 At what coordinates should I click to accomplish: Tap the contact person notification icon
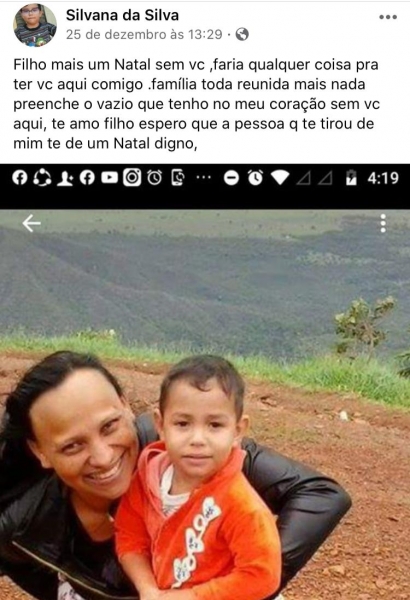(x=65, y=178)
